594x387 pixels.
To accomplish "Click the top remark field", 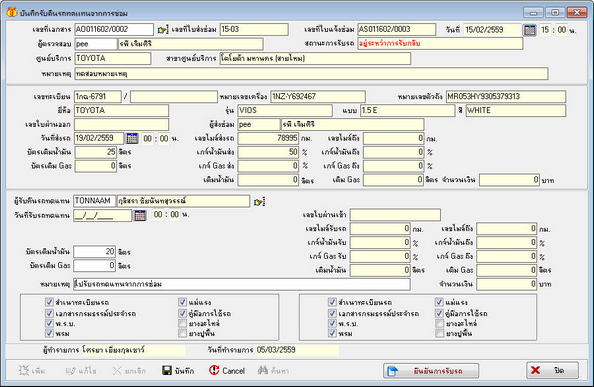I will tap(311, 73).
